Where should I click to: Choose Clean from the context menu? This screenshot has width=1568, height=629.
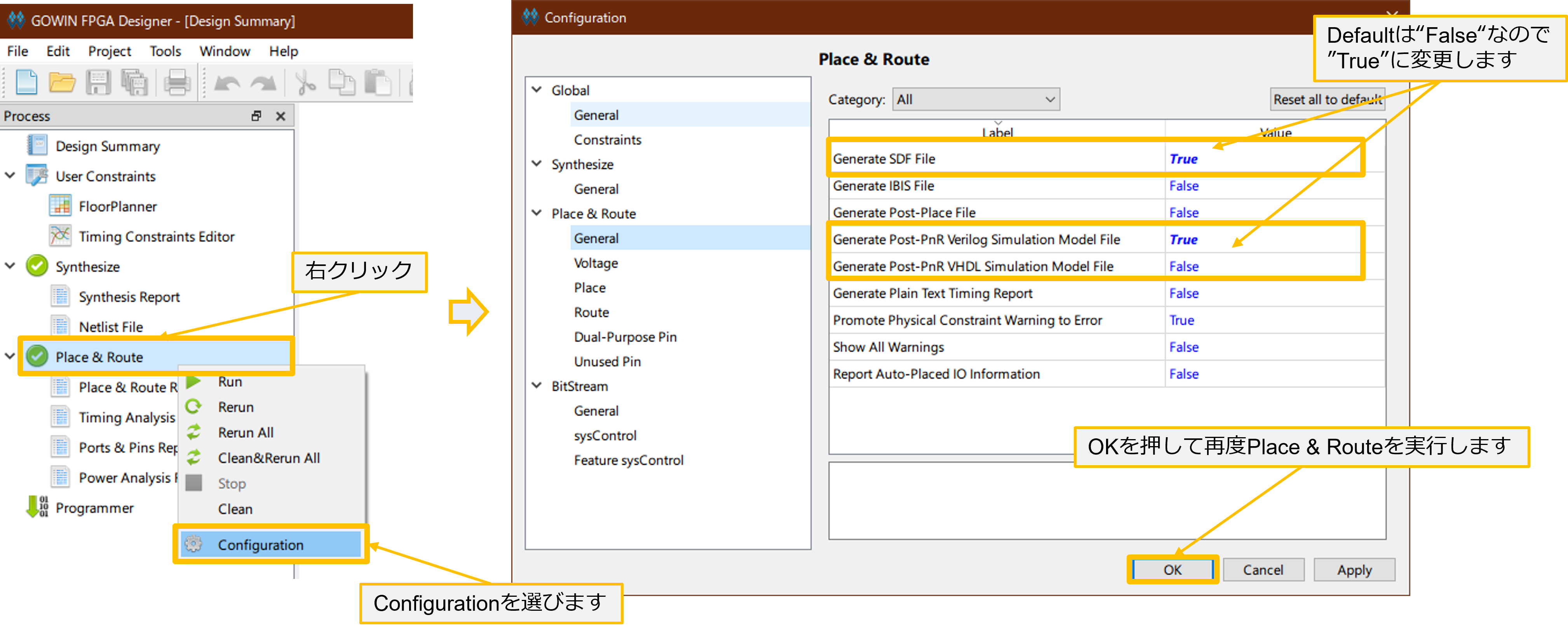[x=235, y=509]
